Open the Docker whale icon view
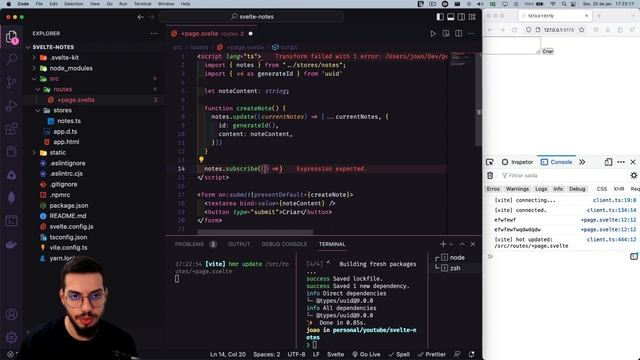Screen dimensions: 640x360 [11, 245]
